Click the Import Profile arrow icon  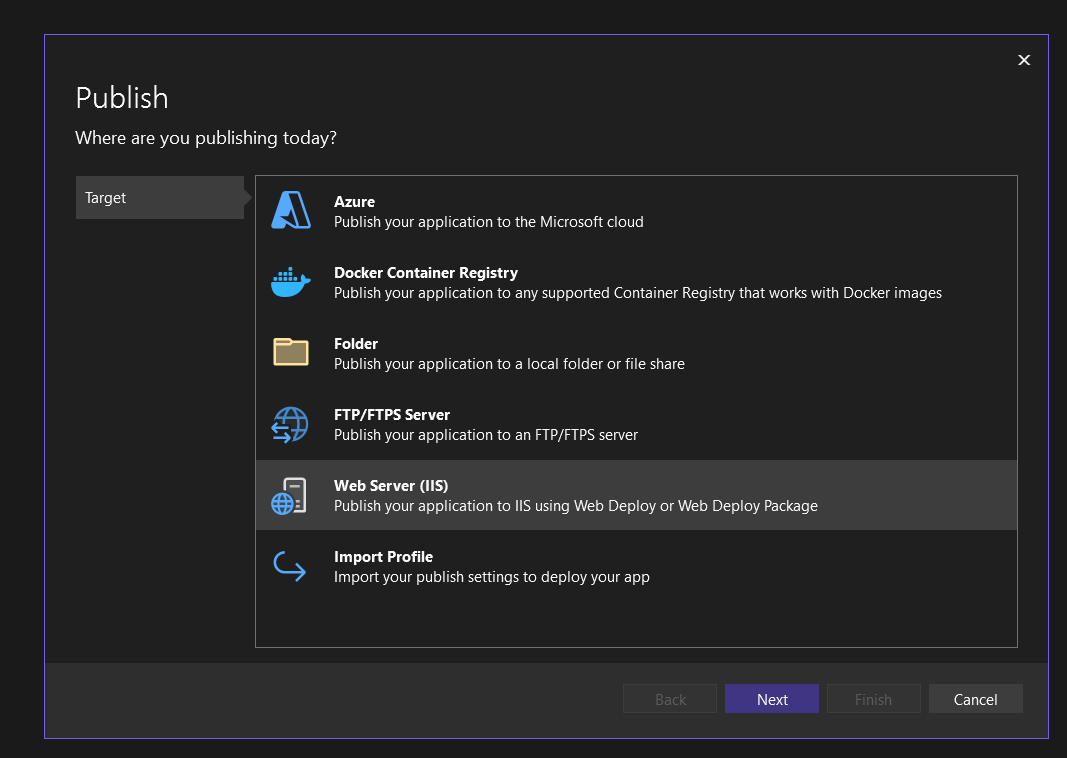click(290, 566)
